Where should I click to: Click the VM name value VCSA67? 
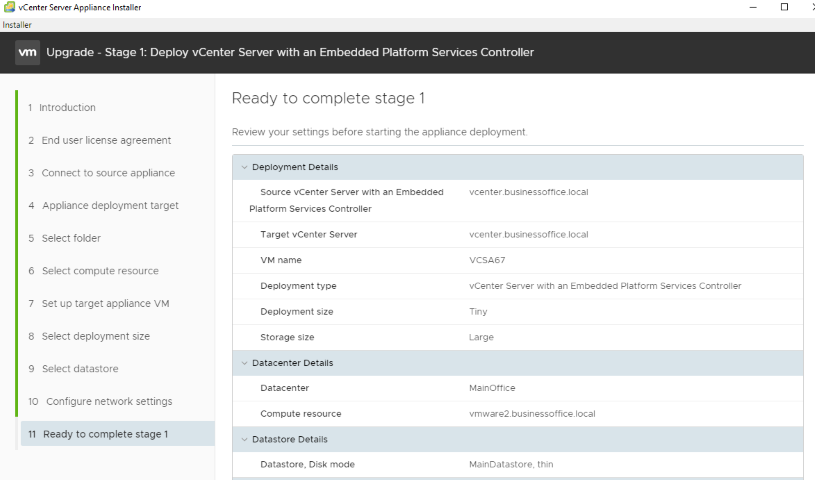coord(485,260)
